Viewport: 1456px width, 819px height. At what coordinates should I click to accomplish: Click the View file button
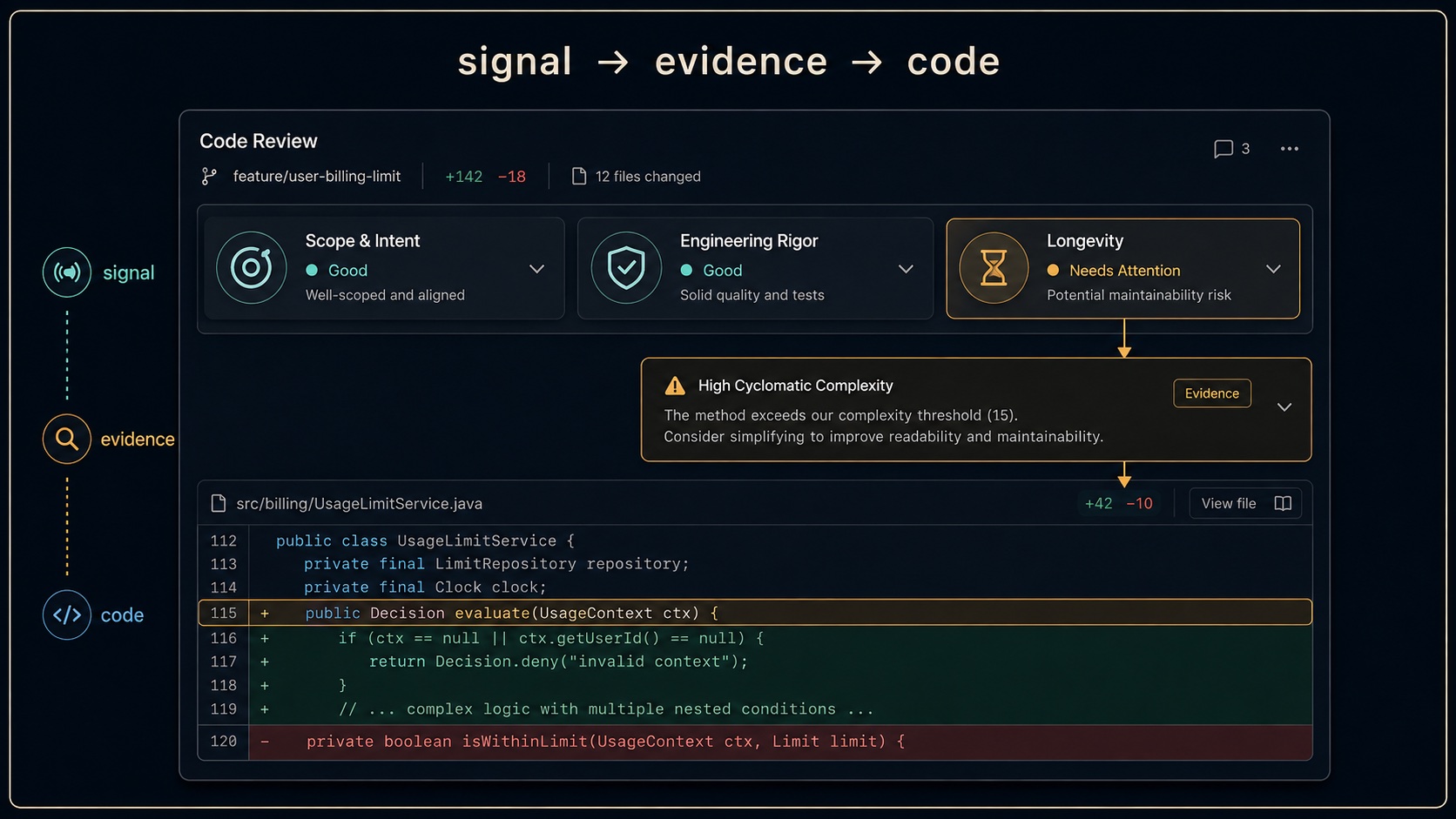[x=1245, y=503]
